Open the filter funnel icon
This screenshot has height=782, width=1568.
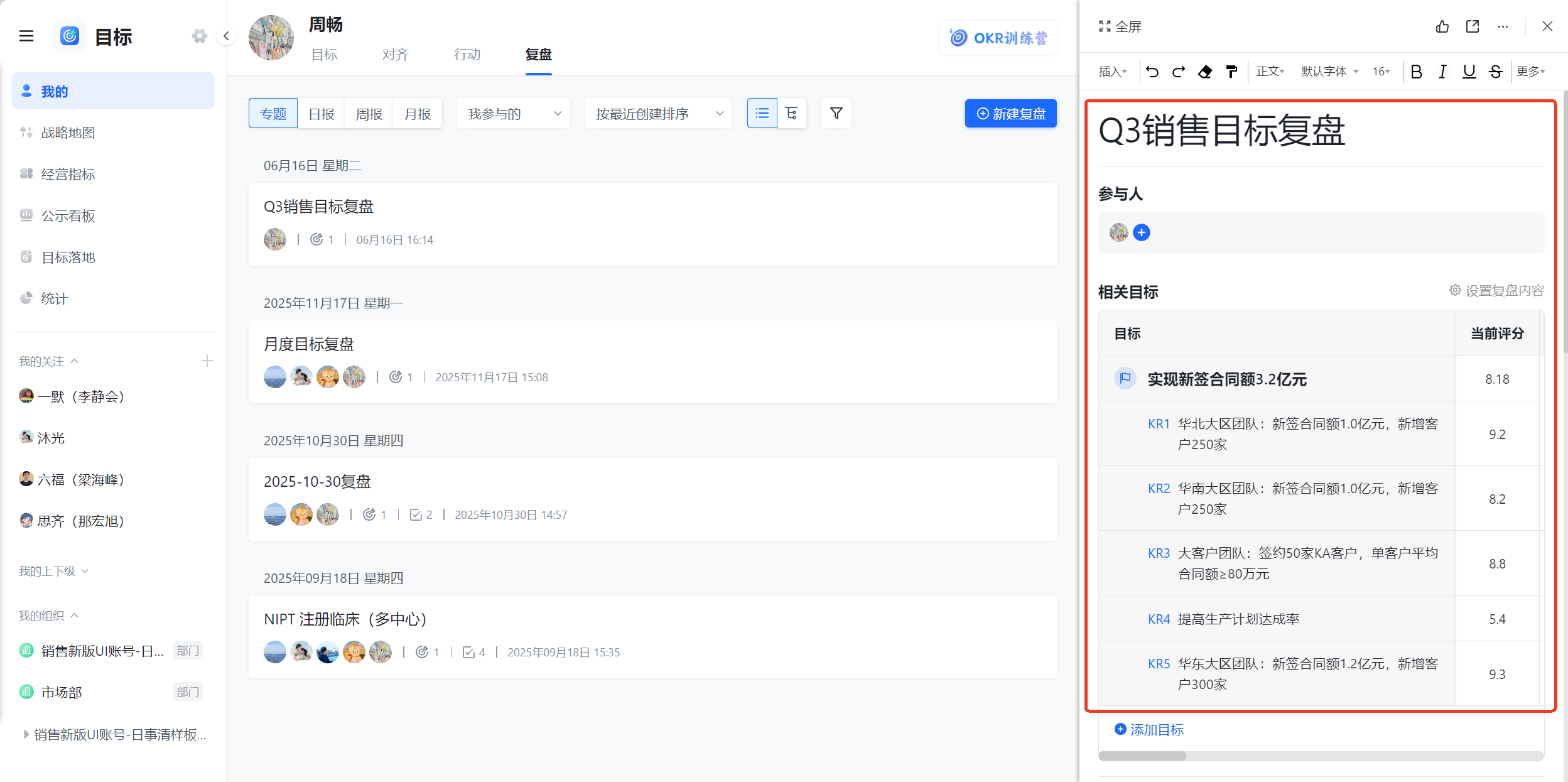(x=836, y=113)
